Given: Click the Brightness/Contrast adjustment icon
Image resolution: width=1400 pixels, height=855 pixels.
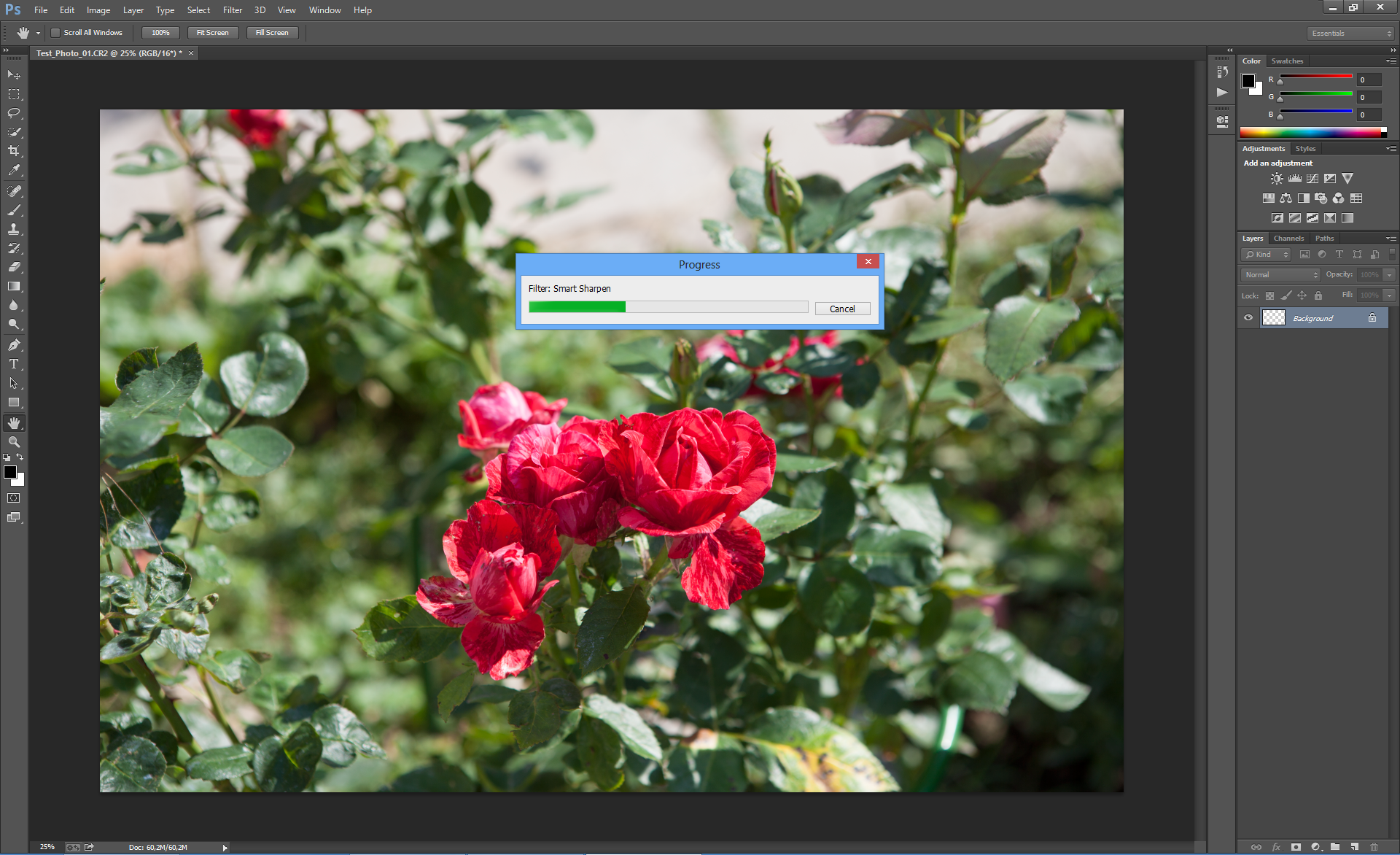Looking at the screenshot, I should [x=1277, y=179].
